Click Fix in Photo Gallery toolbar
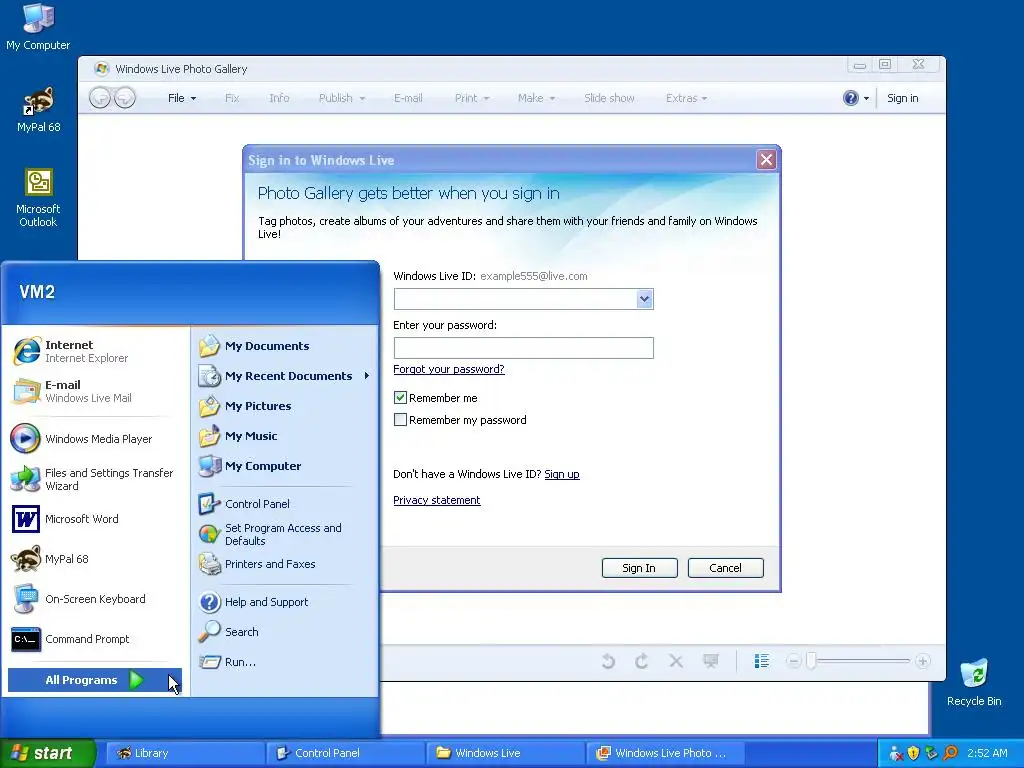 pos(232,98)
